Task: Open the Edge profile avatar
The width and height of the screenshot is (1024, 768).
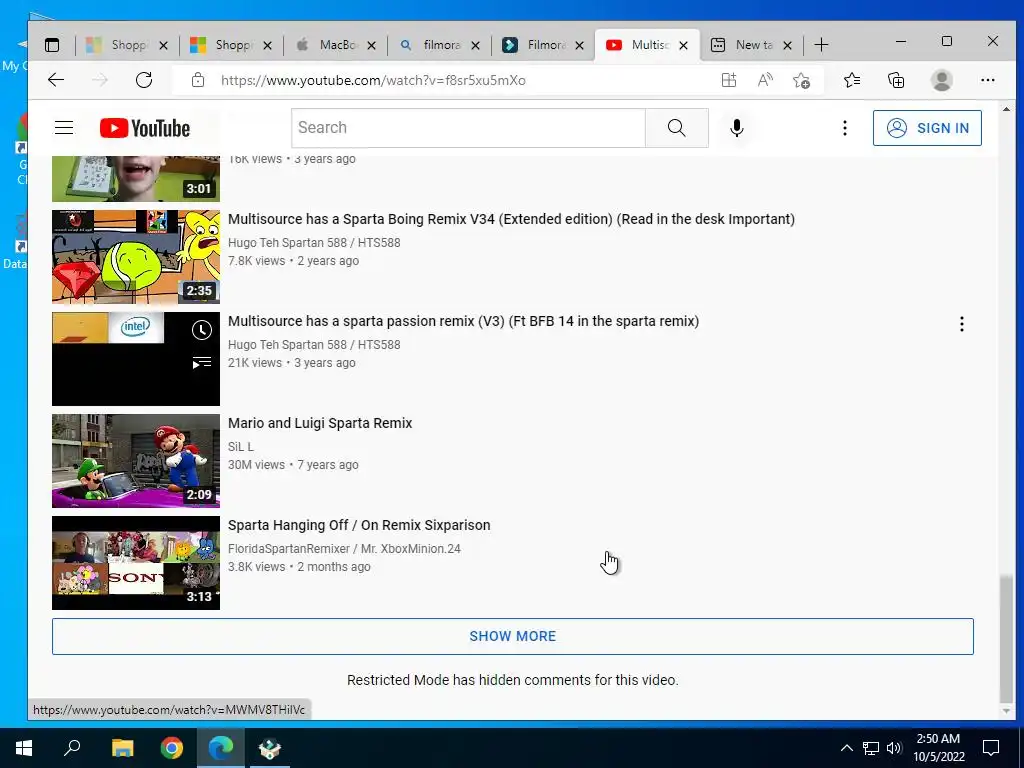Action: [941, 80]
